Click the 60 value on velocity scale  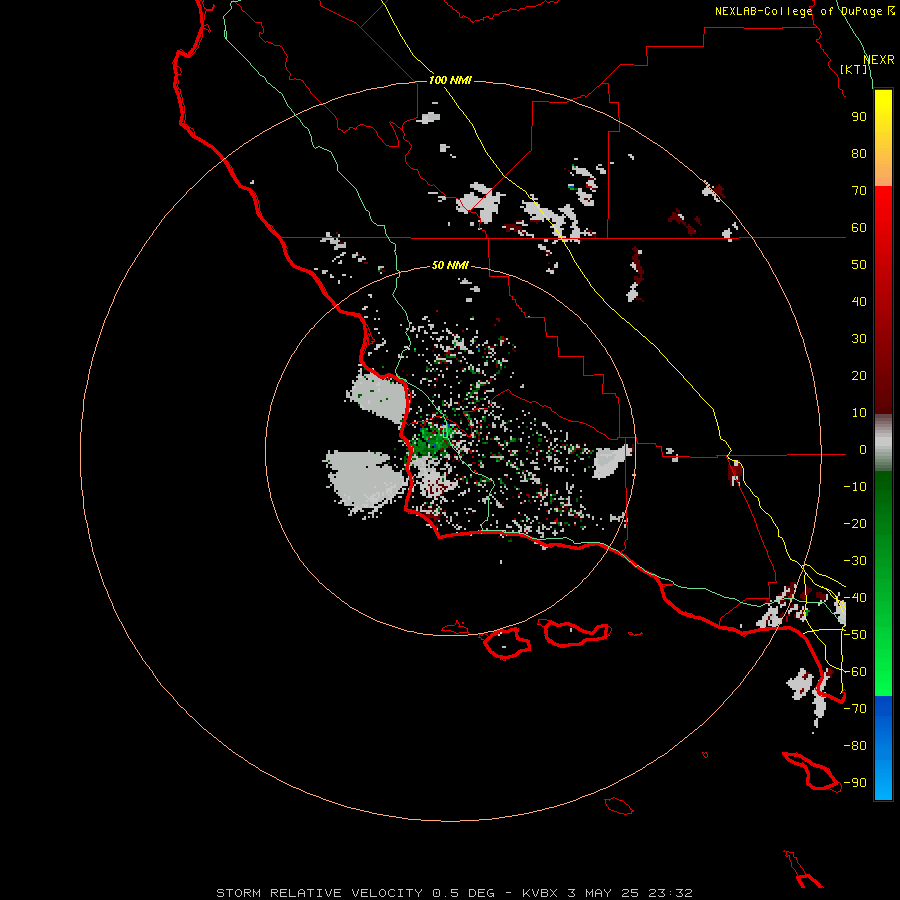[x=859, y=227]
